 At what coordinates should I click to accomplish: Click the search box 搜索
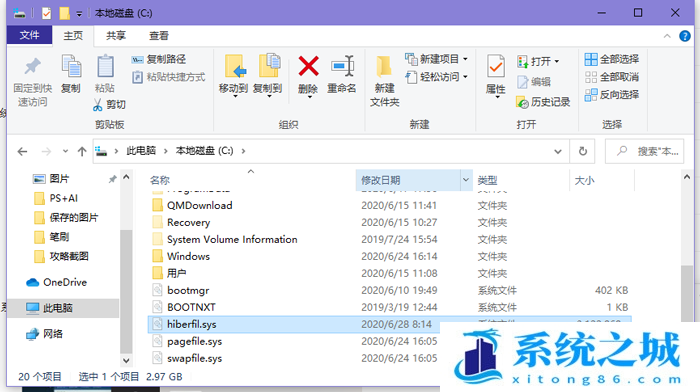coord(644,151)
